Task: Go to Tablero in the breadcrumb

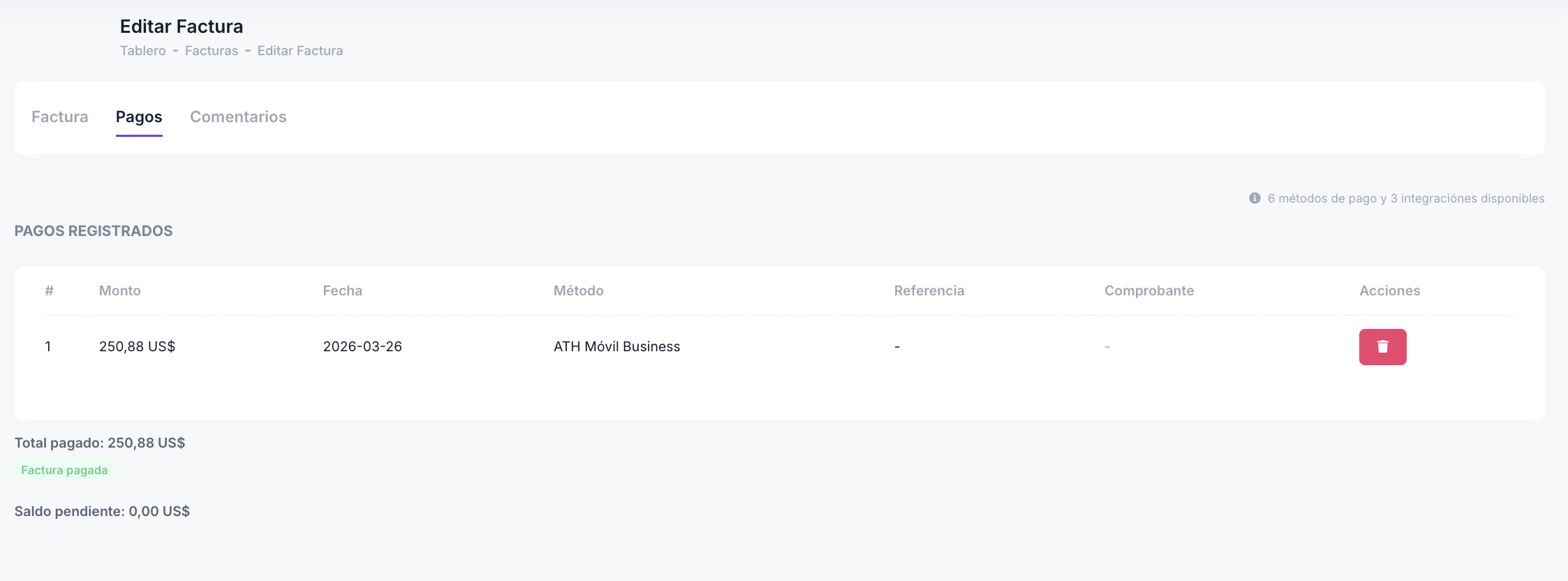Action: (143, 51)
